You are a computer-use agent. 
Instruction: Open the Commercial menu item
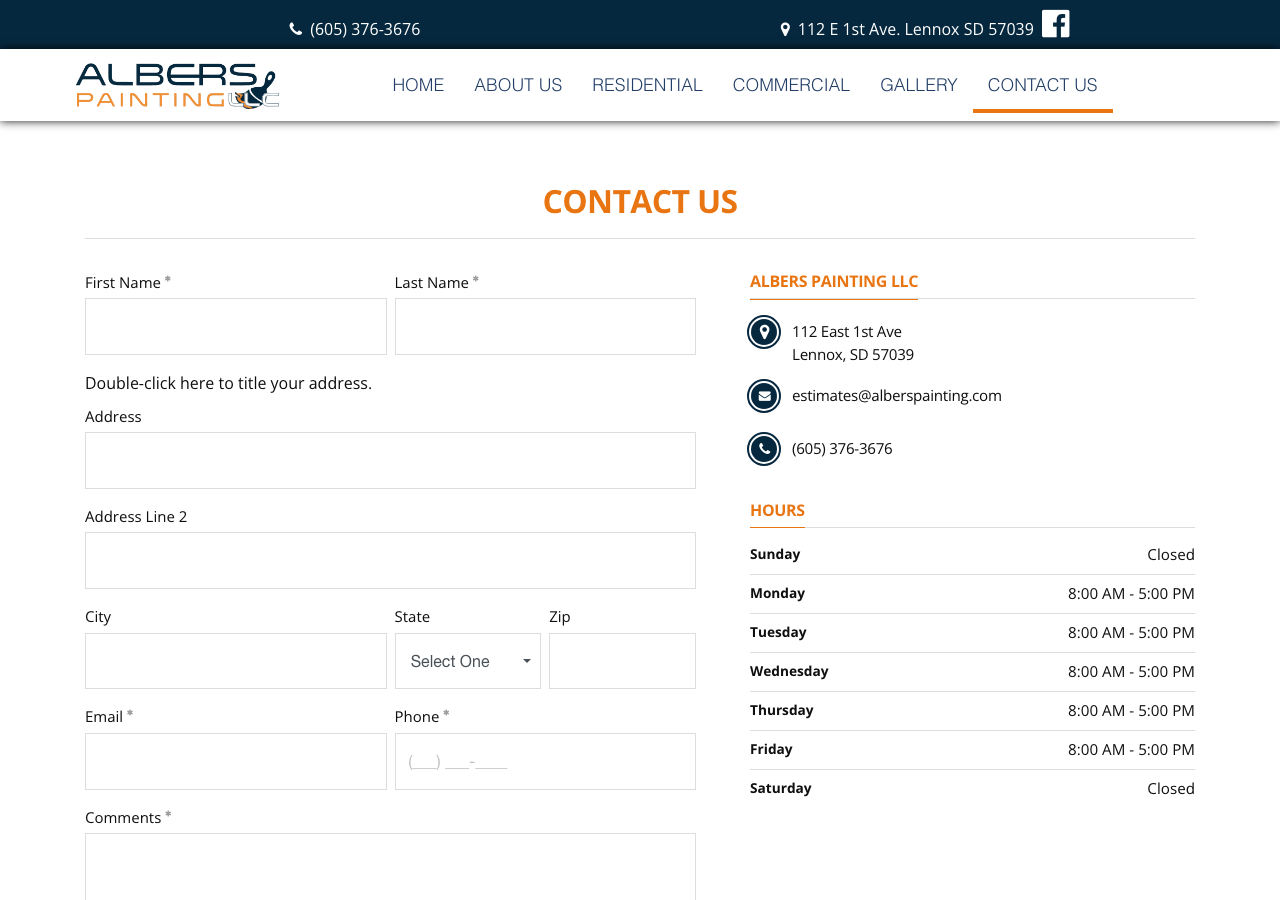tap(791, 85)
